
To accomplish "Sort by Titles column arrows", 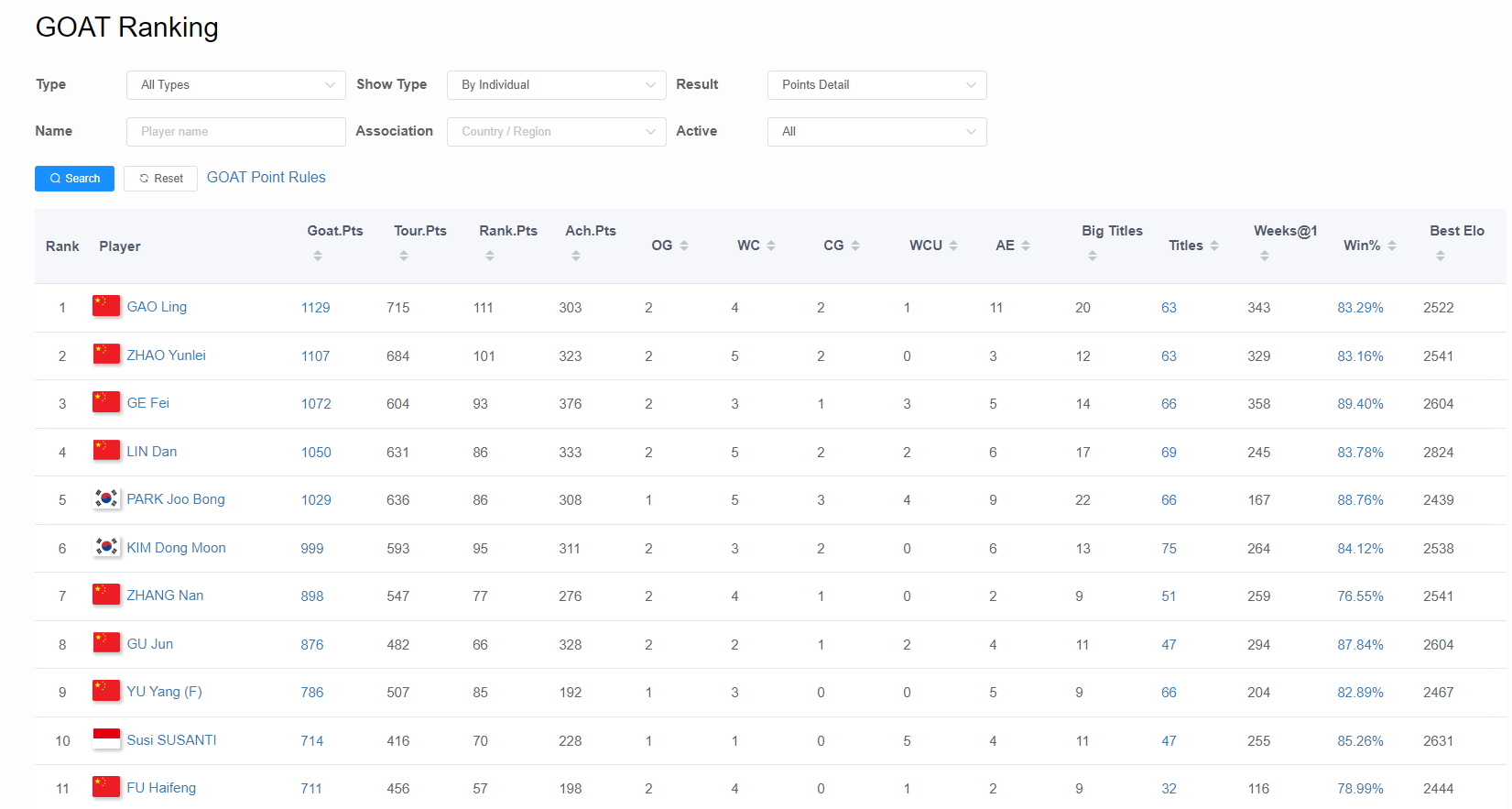I will coord(1214,246).
